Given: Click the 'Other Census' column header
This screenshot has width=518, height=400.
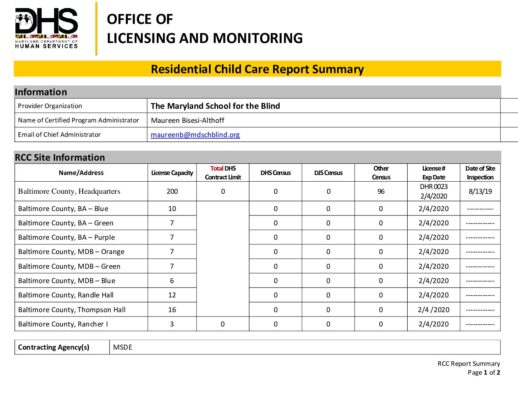Looking at the screenshot, I should tap(381, 173).
